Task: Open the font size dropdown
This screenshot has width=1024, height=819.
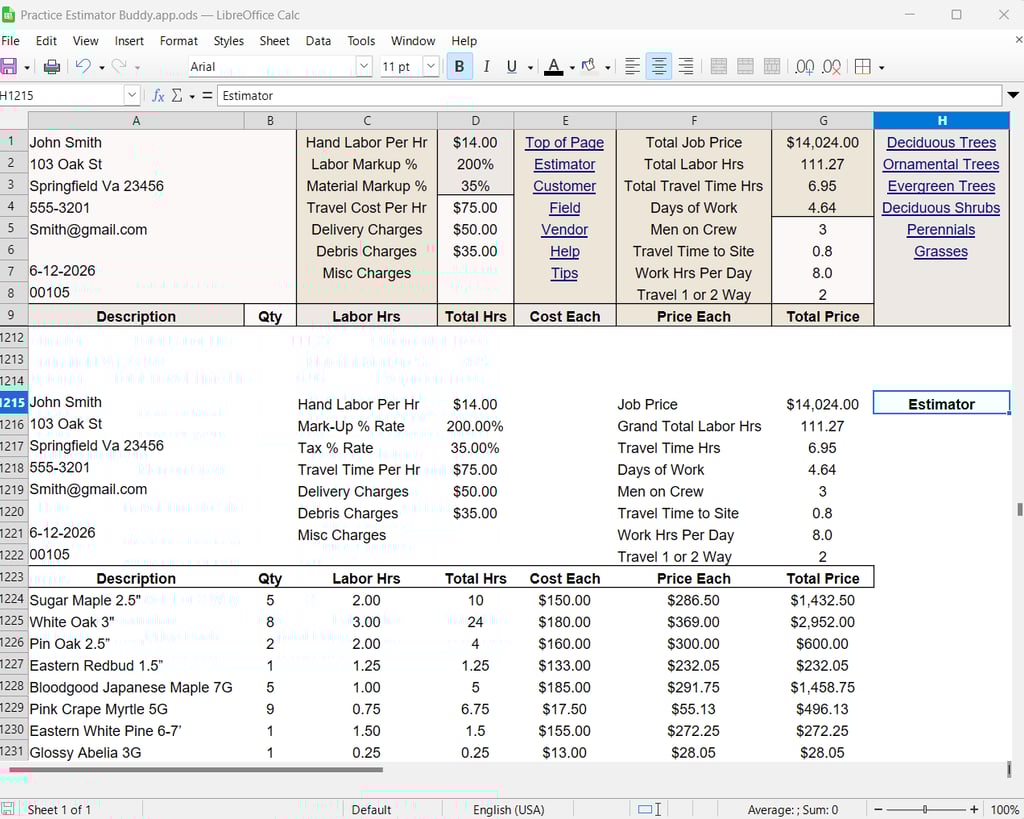Action: (430, 66)
